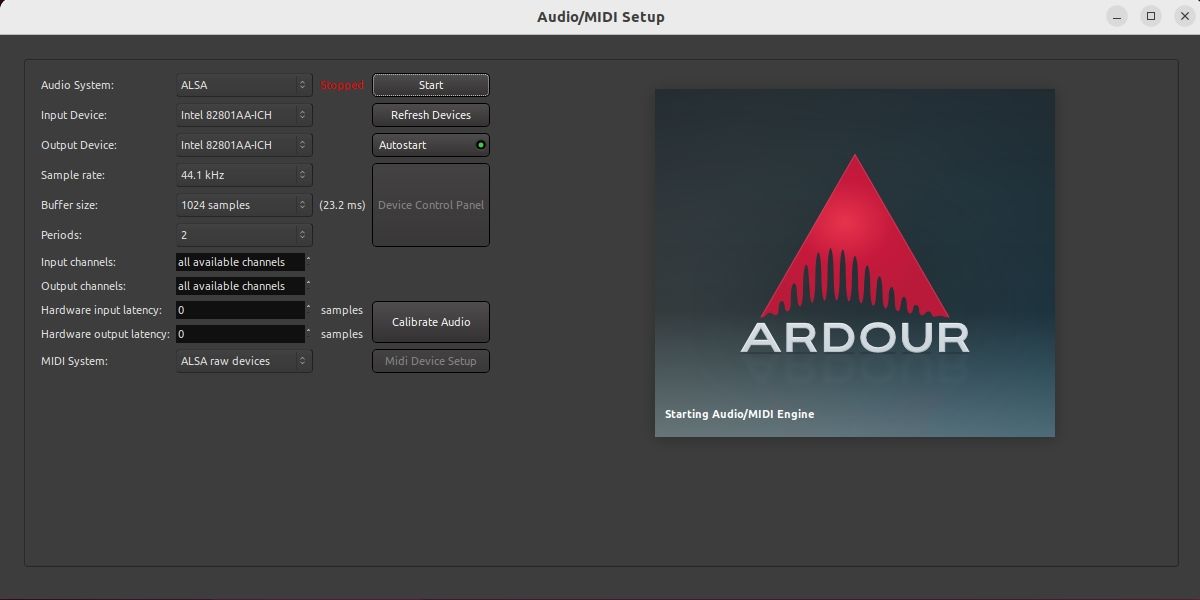Click the Ardour splash logo

coord(854,263)
